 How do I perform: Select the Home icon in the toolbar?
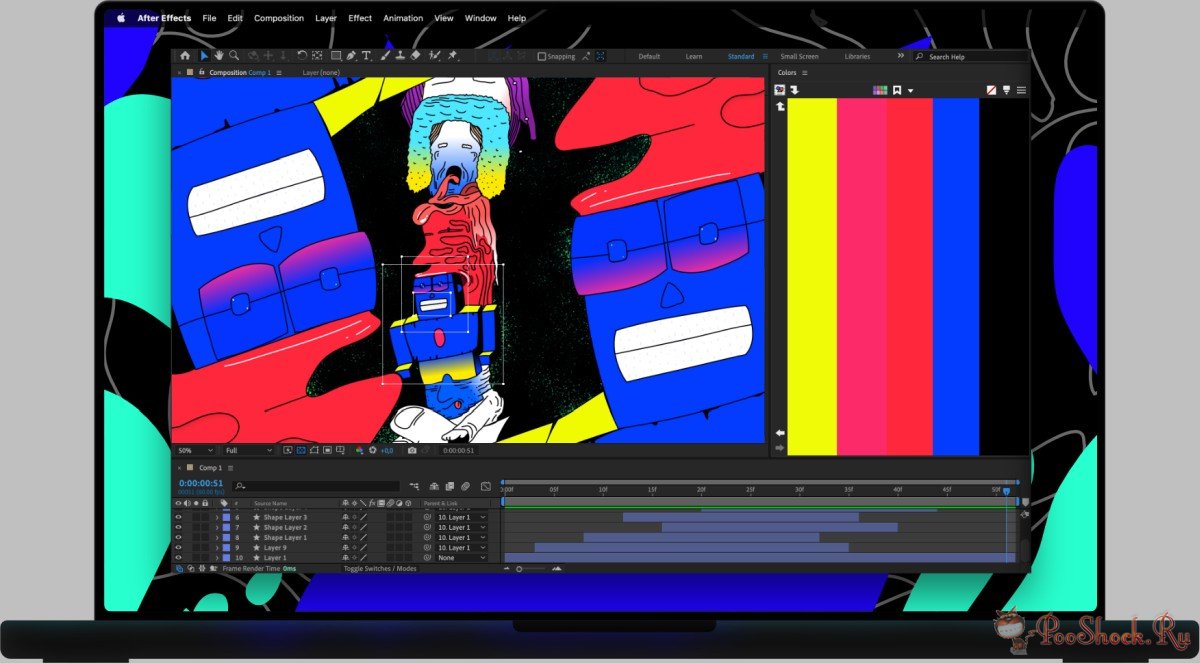click(x=185, y=56)
